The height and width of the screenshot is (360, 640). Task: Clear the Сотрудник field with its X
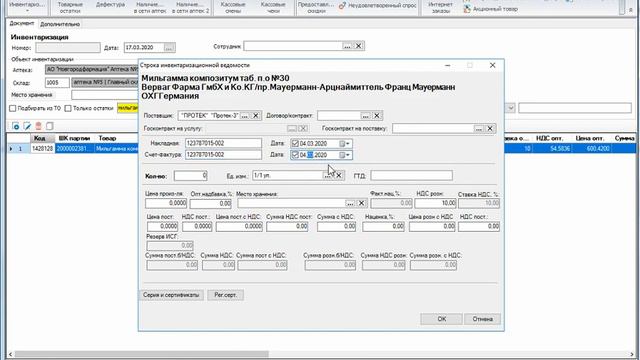pyautogui.click(x=358, y=46)
